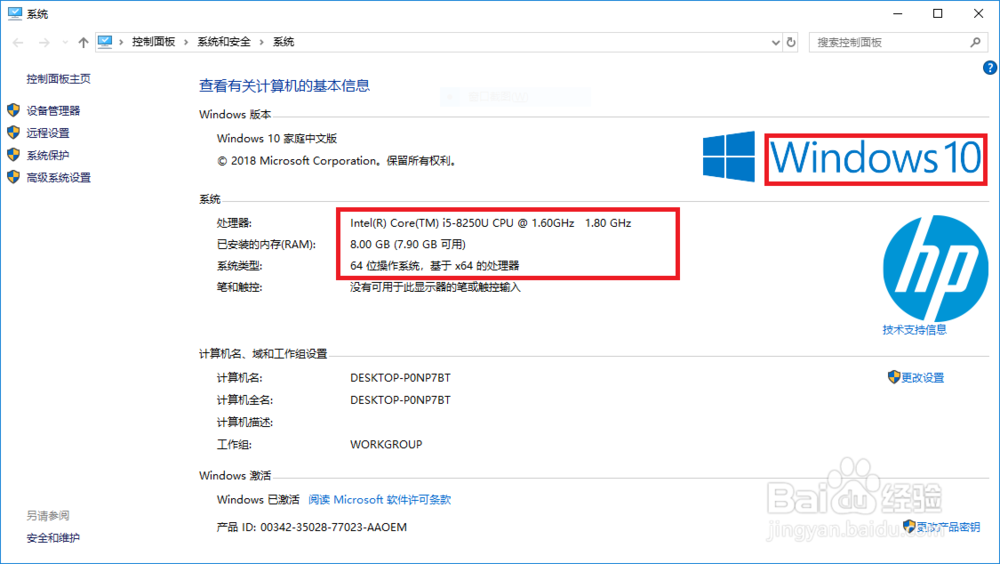Maximize the 系统 window

pos(938,13)
